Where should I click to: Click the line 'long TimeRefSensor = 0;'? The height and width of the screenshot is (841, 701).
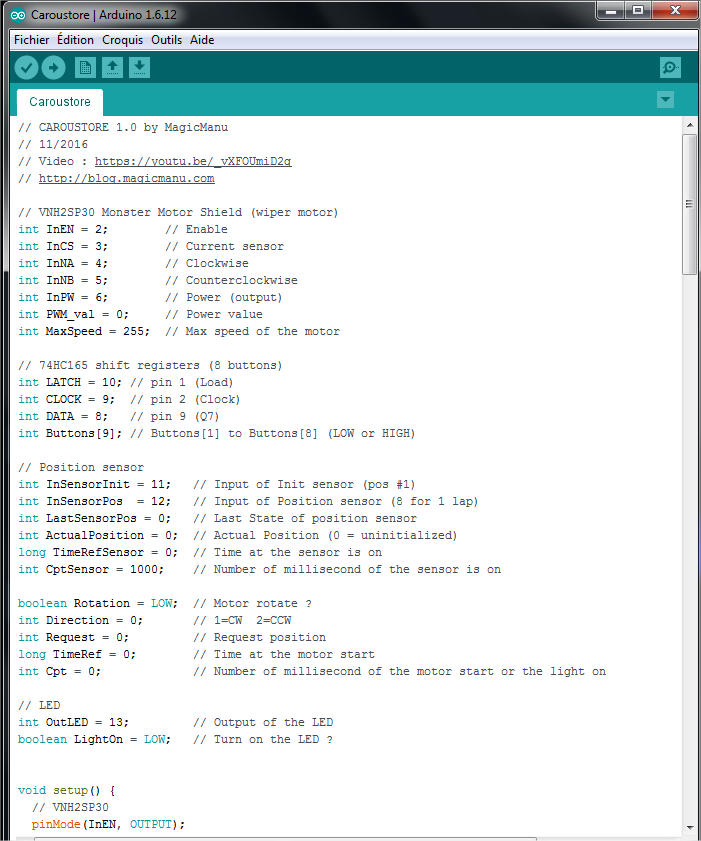coord(98,552)
